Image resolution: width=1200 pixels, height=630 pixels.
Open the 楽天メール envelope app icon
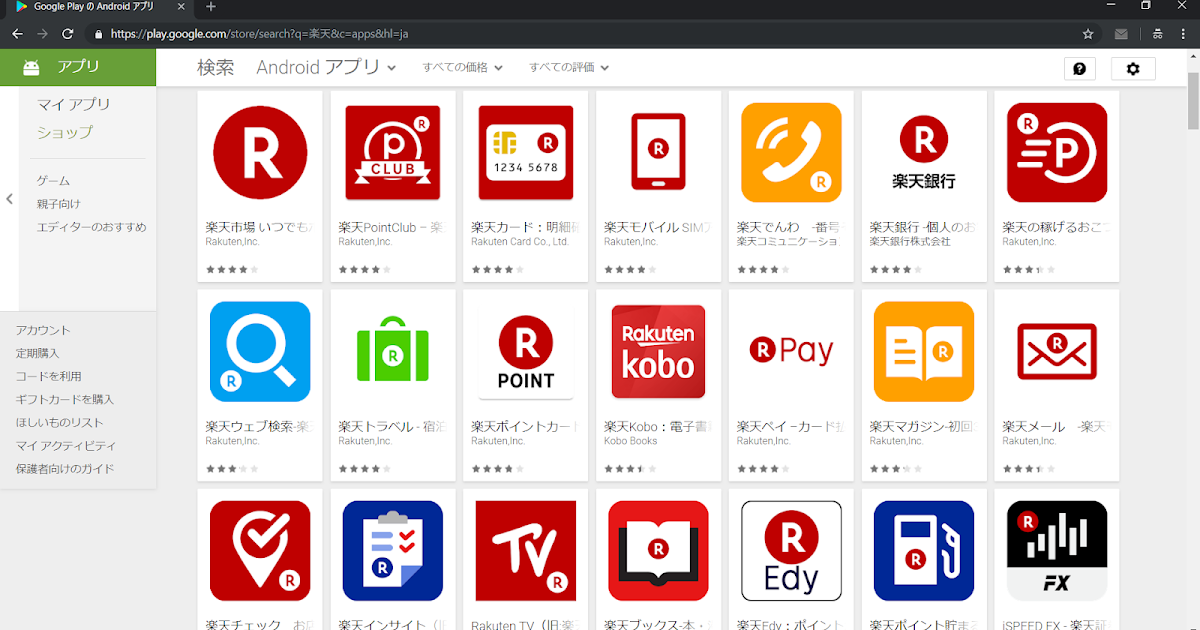coord(1057,351)
